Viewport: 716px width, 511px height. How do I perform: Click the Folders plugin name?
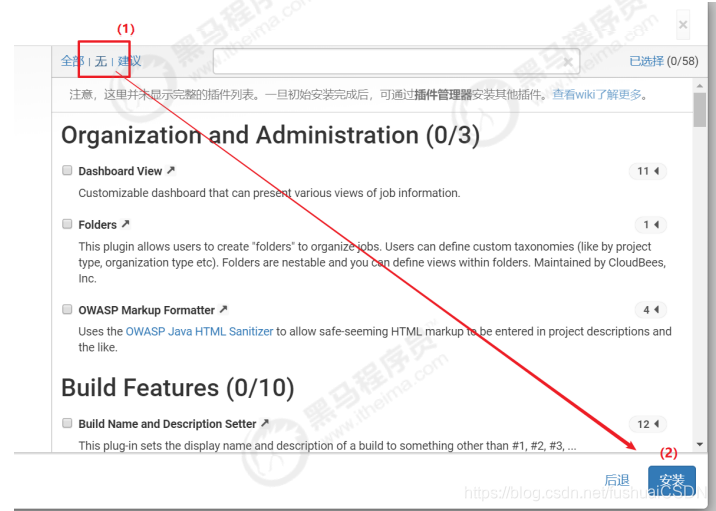click(x=98, y=225)
